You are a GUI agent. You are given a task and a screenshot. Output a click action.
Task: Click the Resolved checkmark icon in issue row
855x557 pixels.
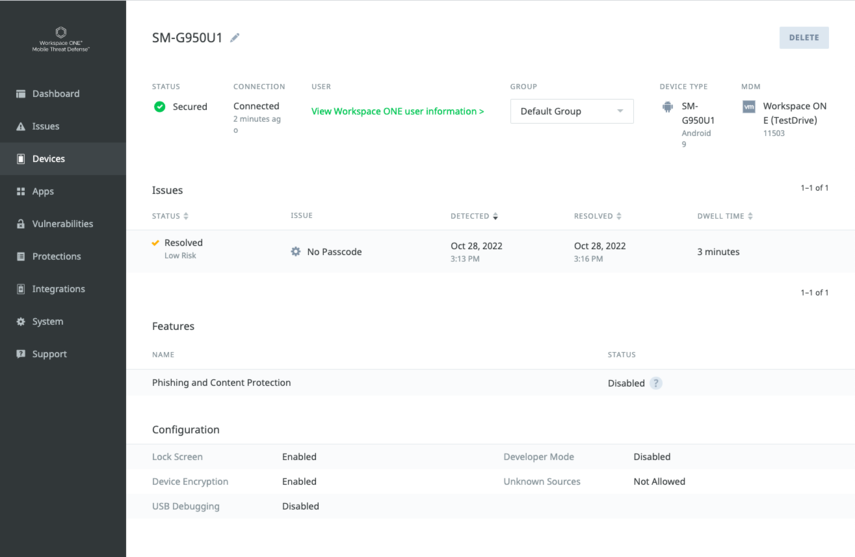coord(155,243)
